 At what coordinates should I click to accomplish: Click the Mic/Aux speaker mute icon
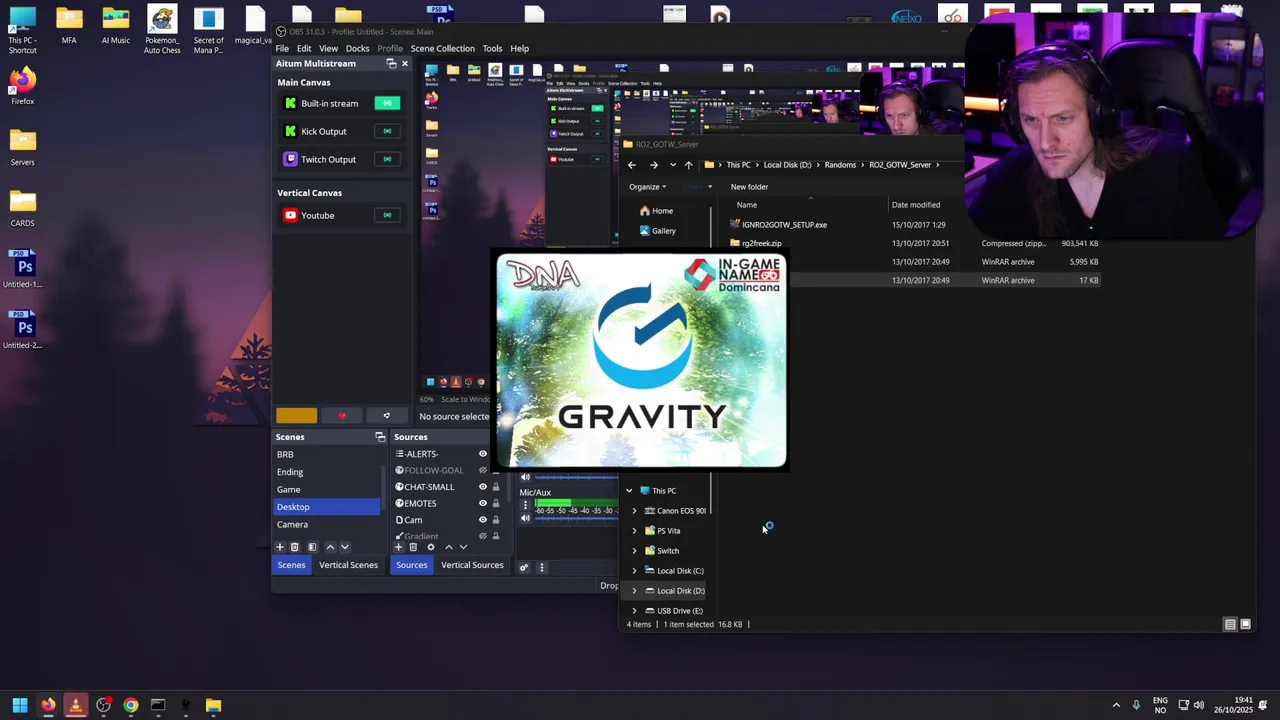tap(526, 518)
